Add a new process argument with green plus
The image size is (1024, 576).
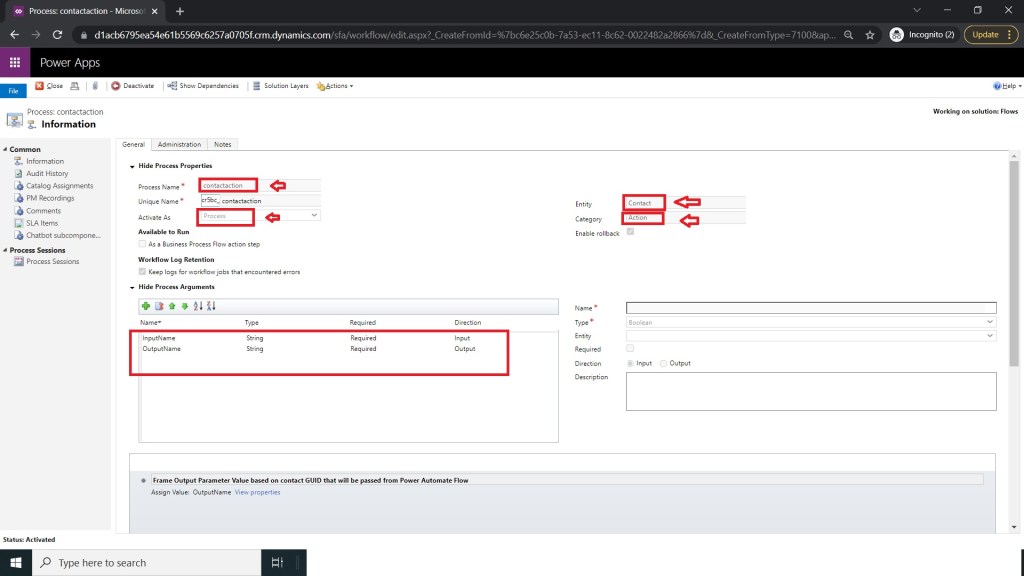[x=146, y=306]
